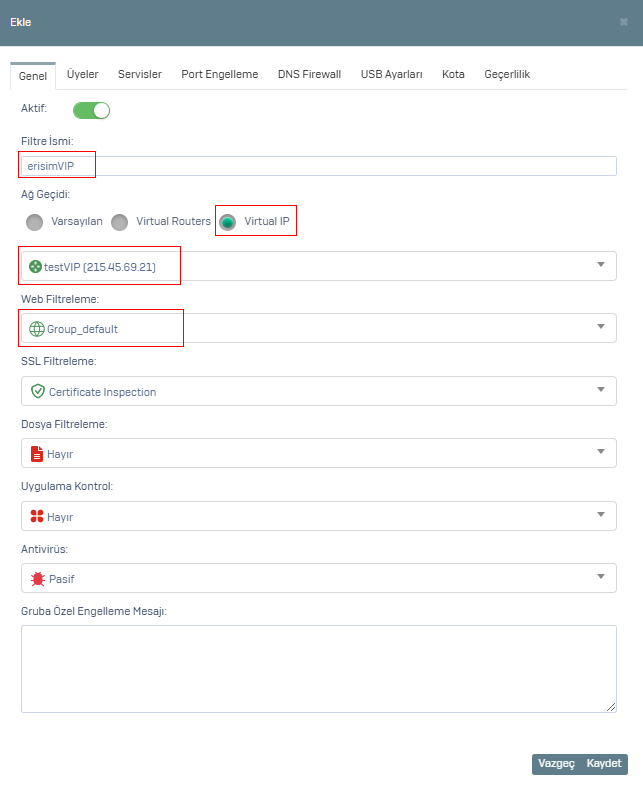Viewport: 643px width, 788px height.
Task: Toggle the Aktif switch off
Action: click(x=91, y=111)
